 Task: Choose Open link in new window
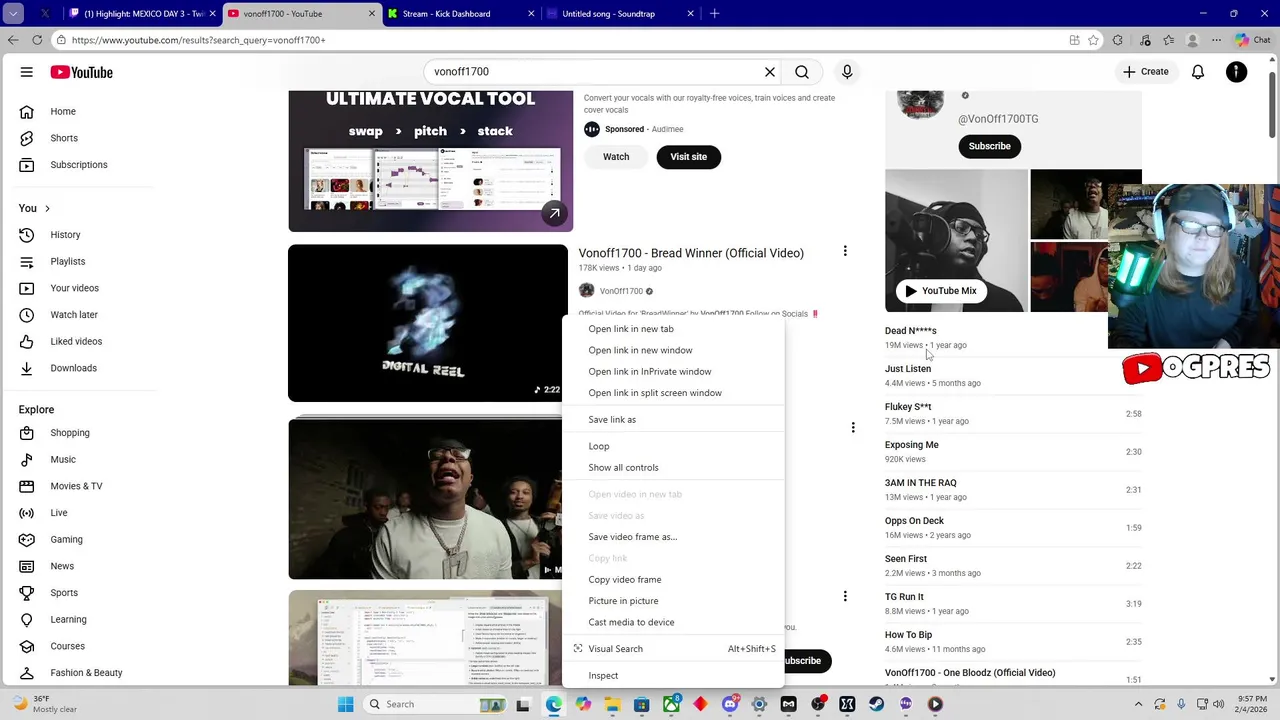(x=673, y=350)
